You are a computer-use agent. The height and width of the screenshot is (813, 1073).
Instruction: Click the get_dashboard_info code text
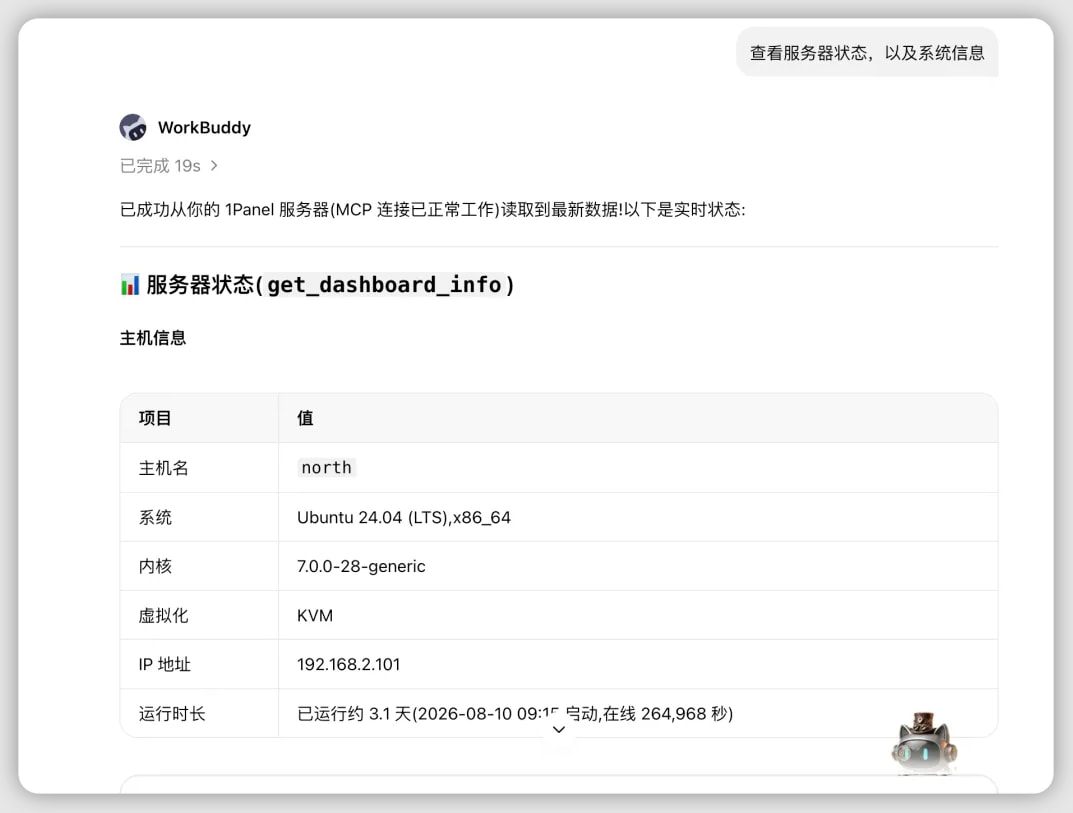[384, 285]
